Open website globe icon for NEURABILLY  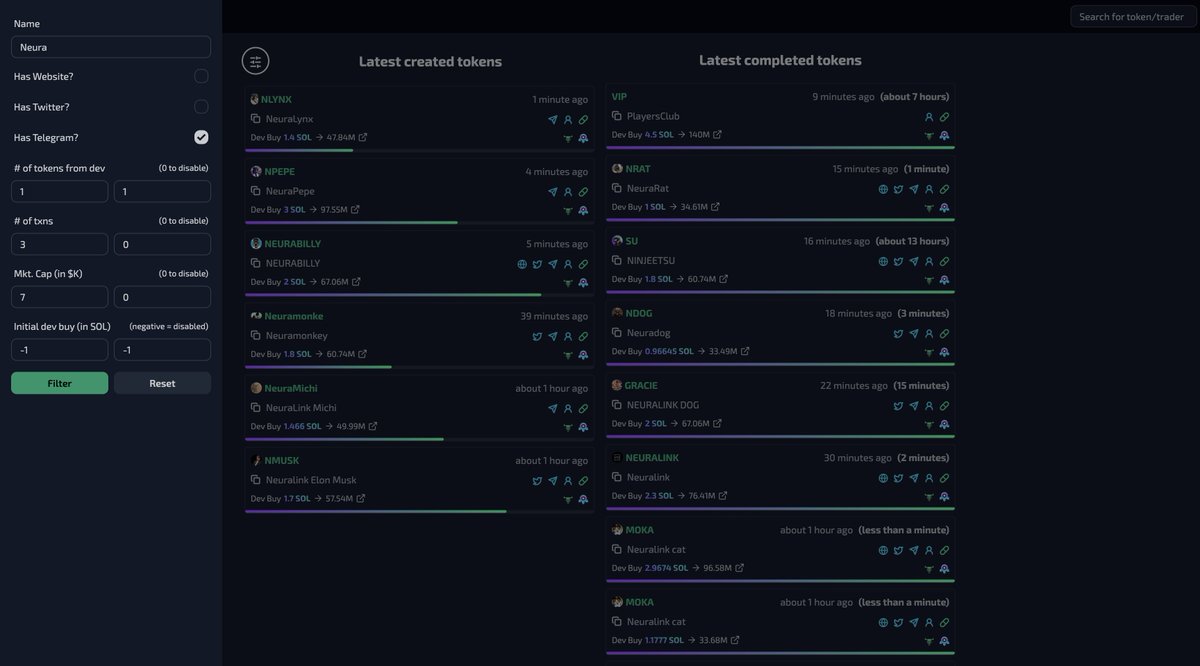coord(522,264)
